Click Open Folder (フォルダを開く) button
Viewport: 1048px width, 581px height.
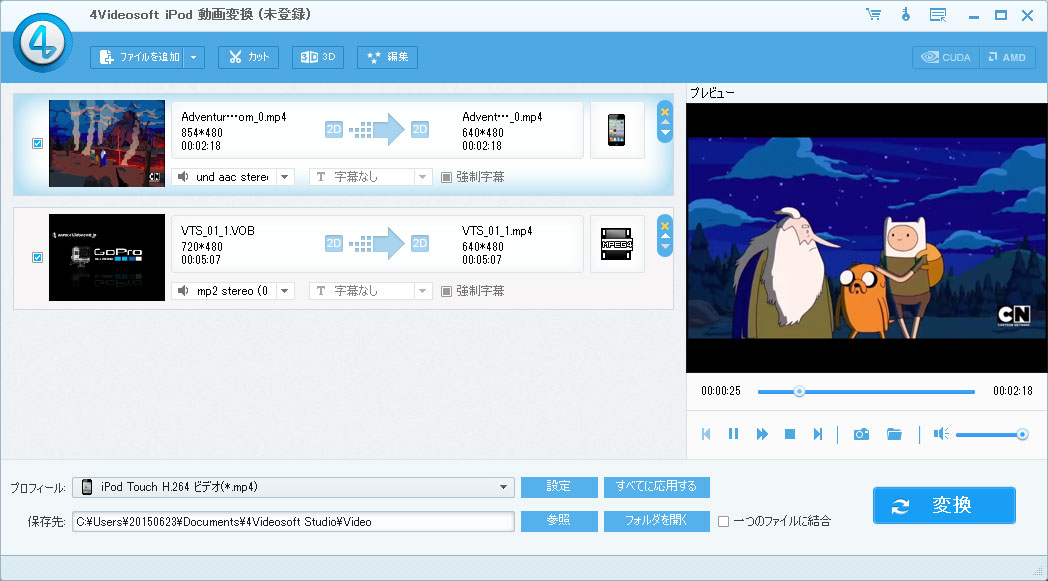tap(656, 521)
